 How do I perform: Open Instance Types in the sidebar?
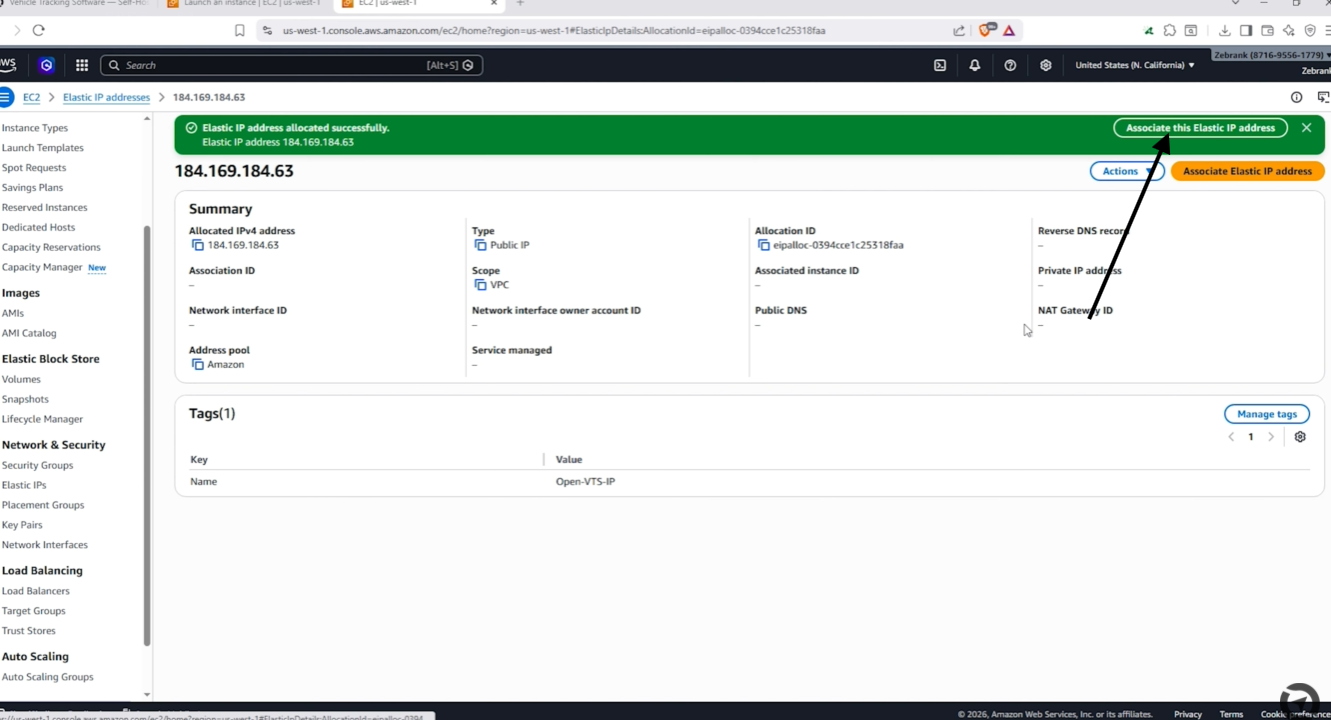click(35, 128)
